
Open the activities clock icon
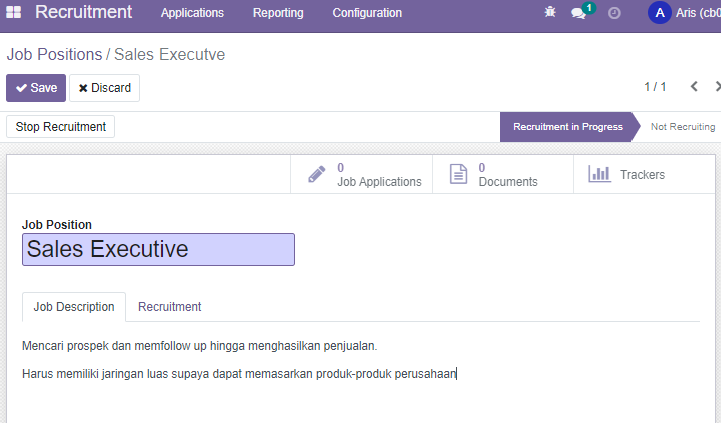614,13
